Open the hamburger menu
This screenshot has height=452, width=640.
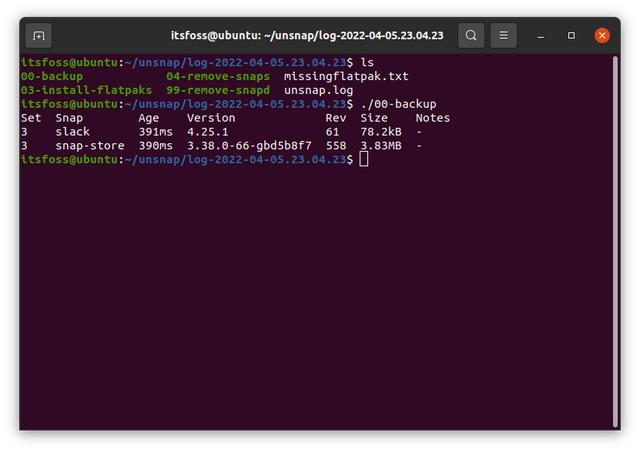[503, 36]
